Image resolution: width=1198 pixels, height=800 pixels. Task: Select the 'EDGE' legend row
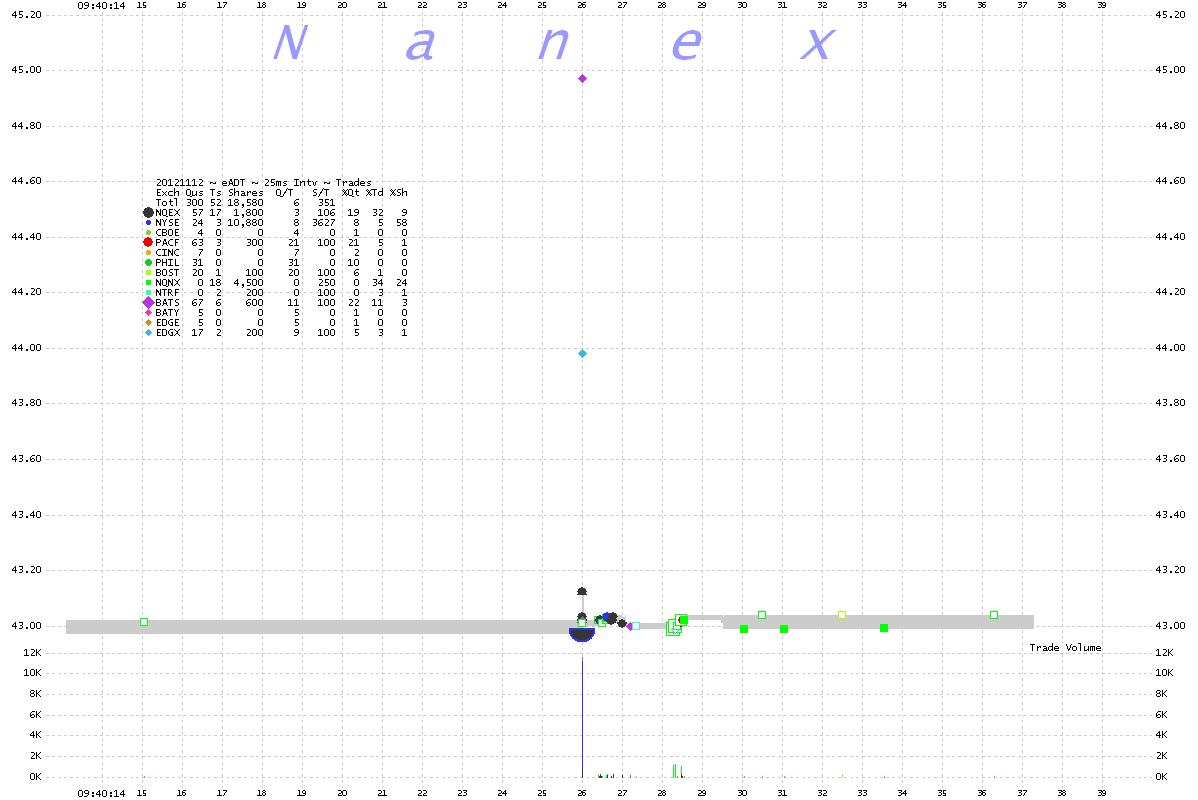coord(276,322)
